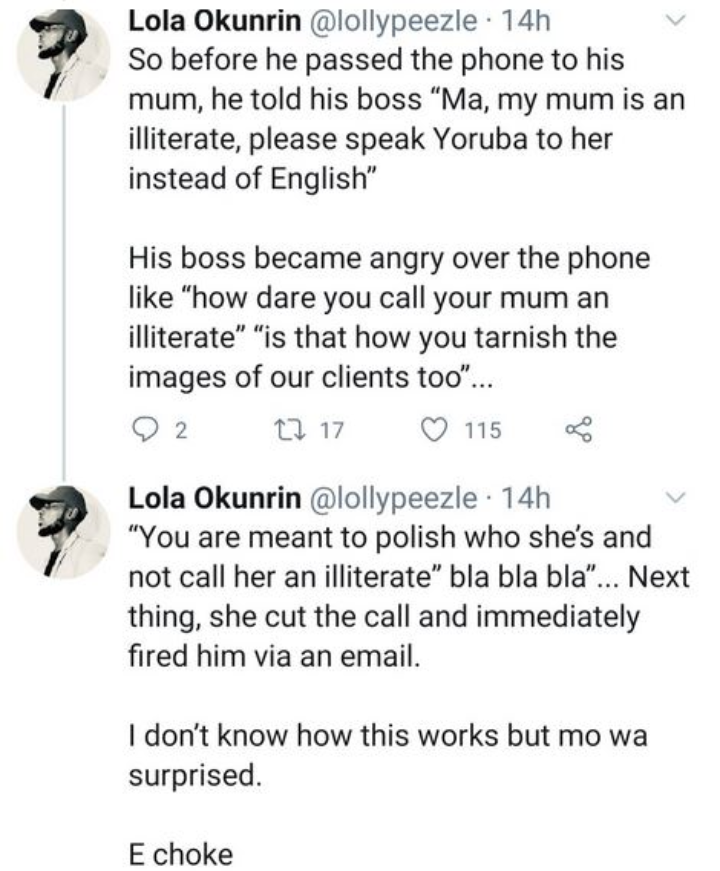The height and width of the screenshot is (871, 720).
Task: View the profile avatar on the first tweet
Action: [x=67, y=54]
